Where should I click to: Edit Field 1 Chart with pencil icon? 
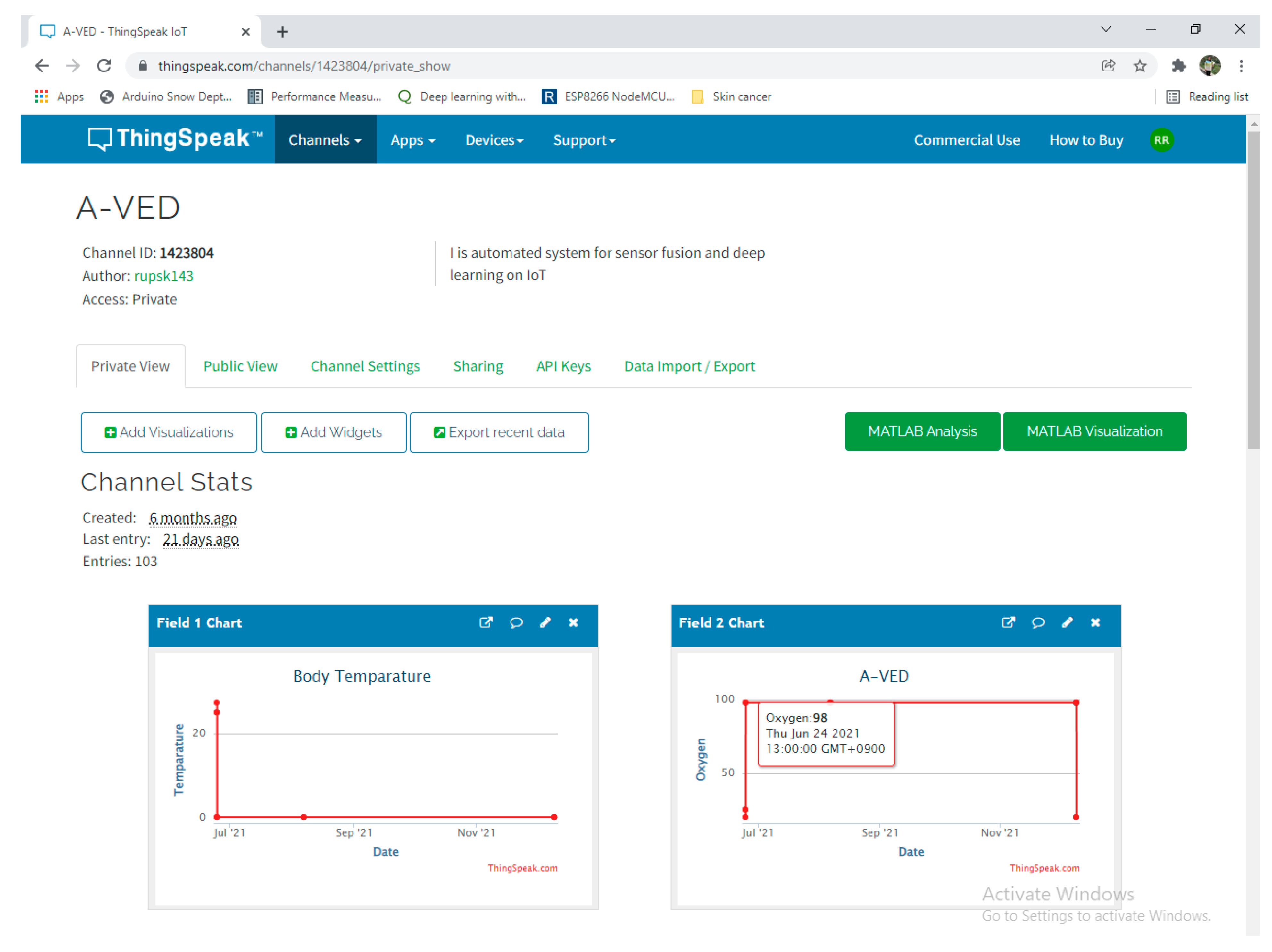pyautogui.click(x=545, y=622)
